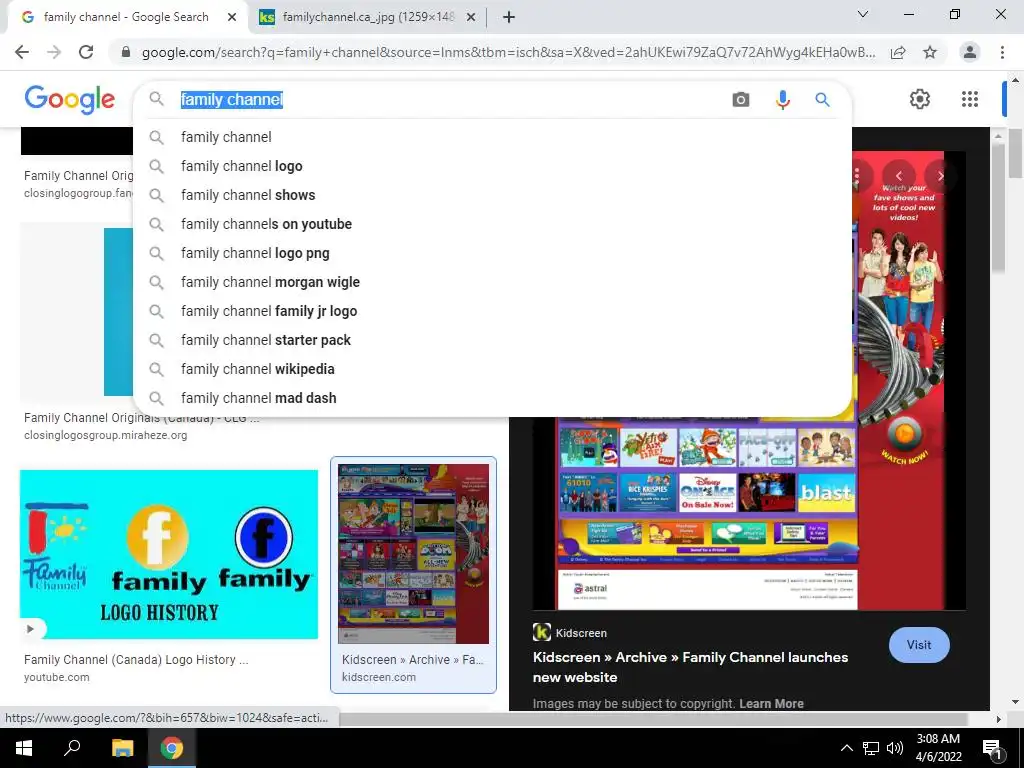This screenshot has height=768, width=1024.
Task: Open the network tray icon
Action: click(x=871, y=748)
